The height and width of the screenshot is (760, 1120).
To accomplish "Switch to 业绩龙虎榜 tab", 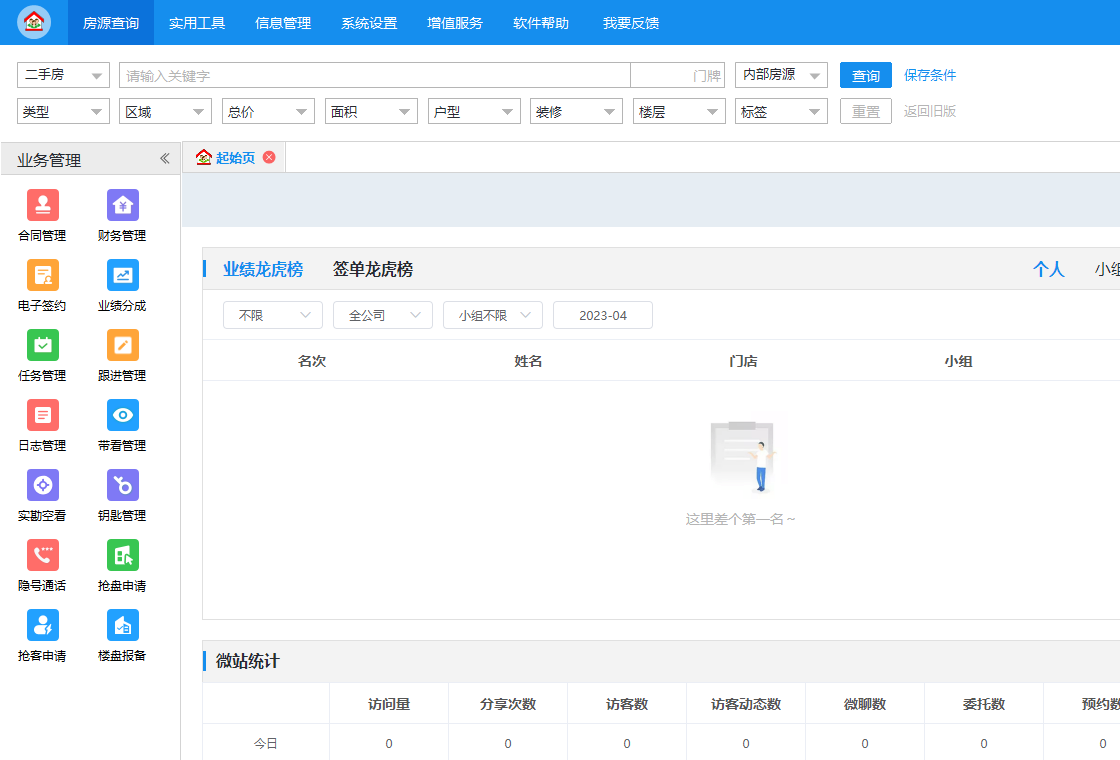I will 263,269.
